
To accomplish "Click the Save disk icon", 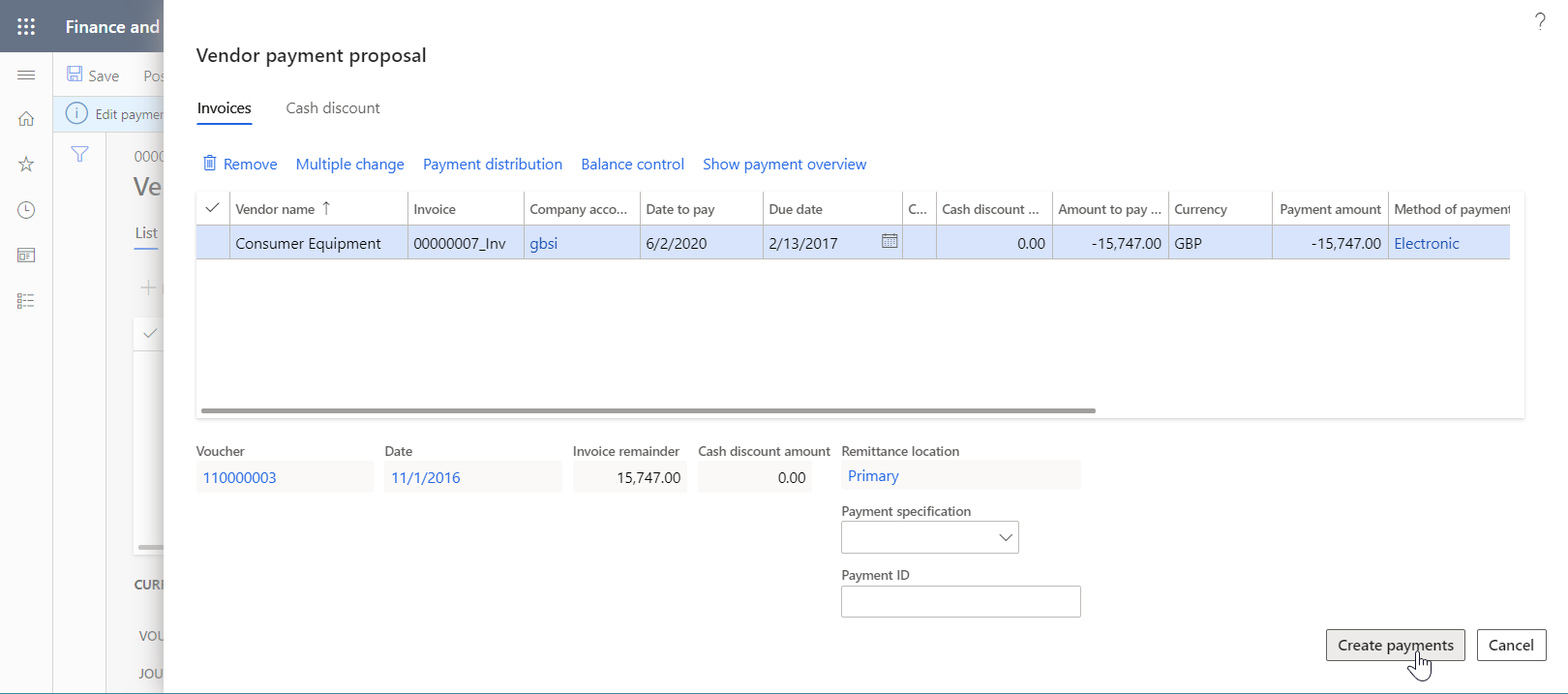I will click(x=75, y=75).
